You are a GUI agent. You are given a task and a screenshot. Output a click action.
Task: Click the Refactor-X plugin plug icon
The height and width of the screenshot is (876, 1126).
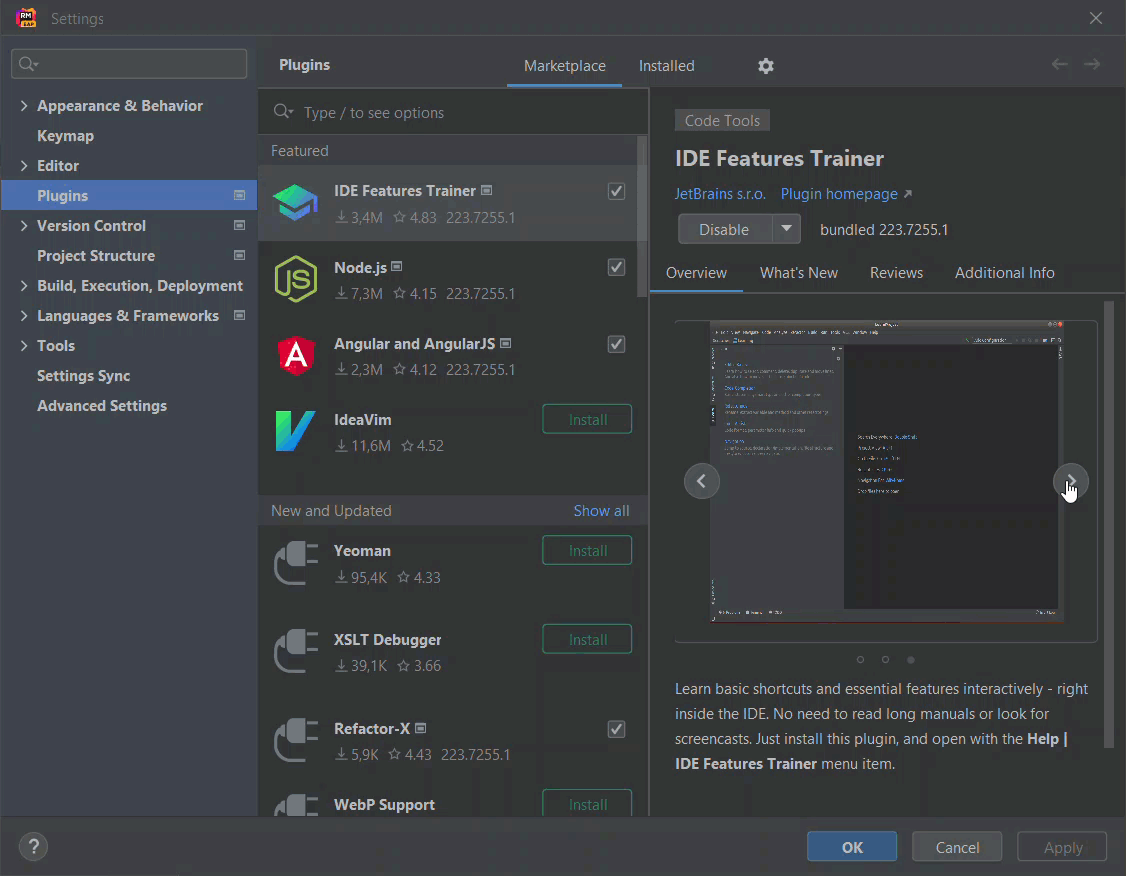coord(296,740)
